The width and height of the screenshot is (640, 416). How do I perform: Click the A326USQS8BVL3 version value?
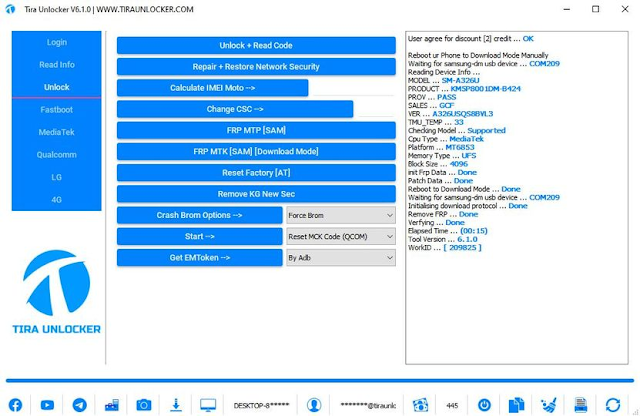[462, 113]
